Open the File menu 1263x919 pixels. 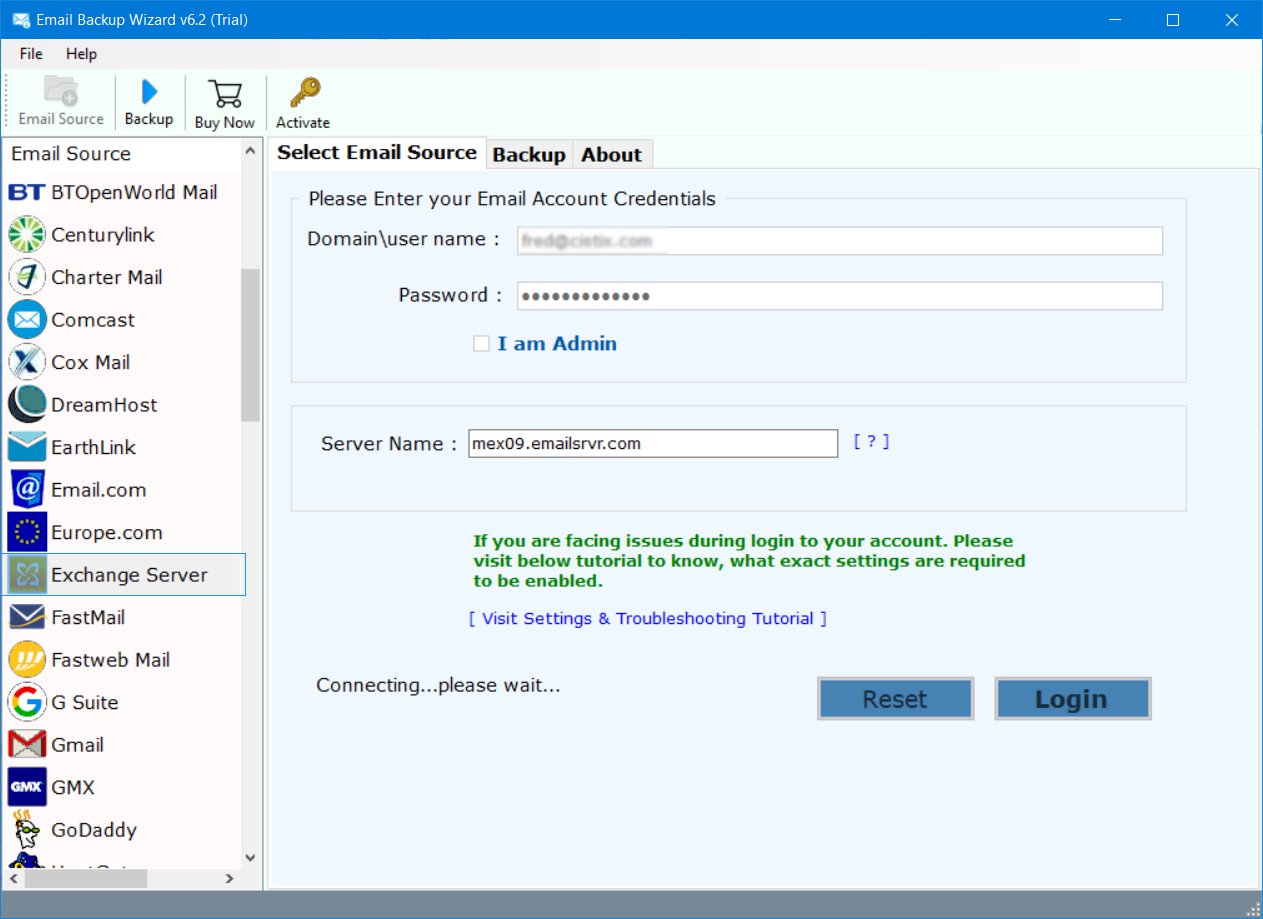31,54
